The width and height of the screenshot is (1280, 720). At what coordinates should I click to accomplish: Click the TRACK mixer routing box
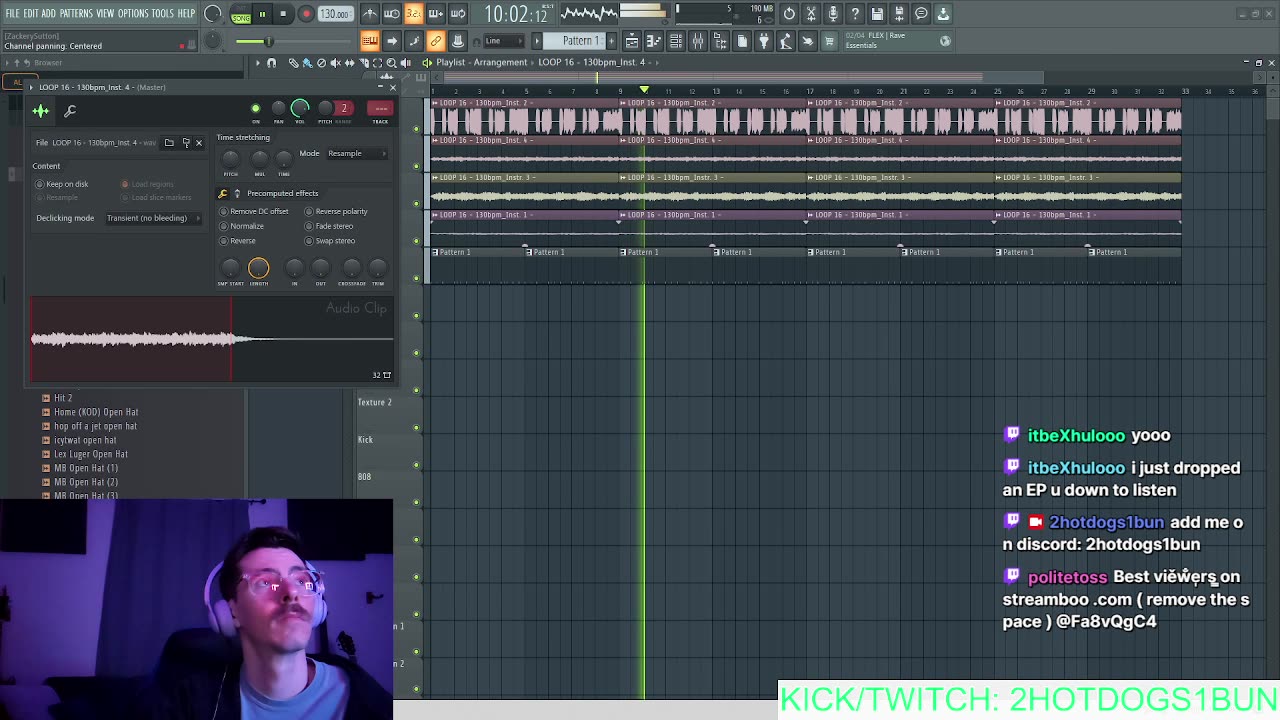[x=380, y=108]
